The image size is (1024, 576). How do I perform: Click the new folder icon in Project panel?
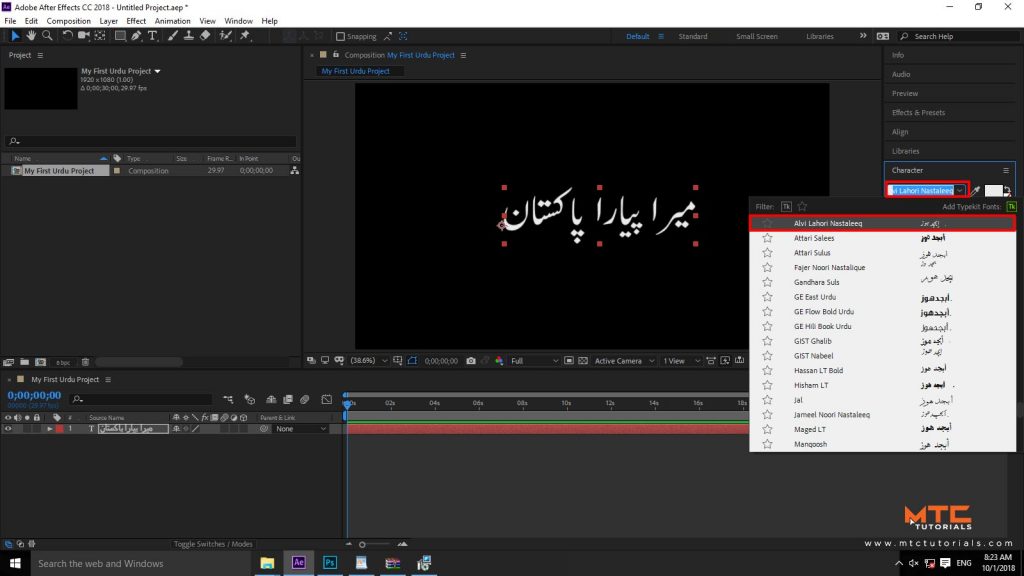tap(24, 362)
